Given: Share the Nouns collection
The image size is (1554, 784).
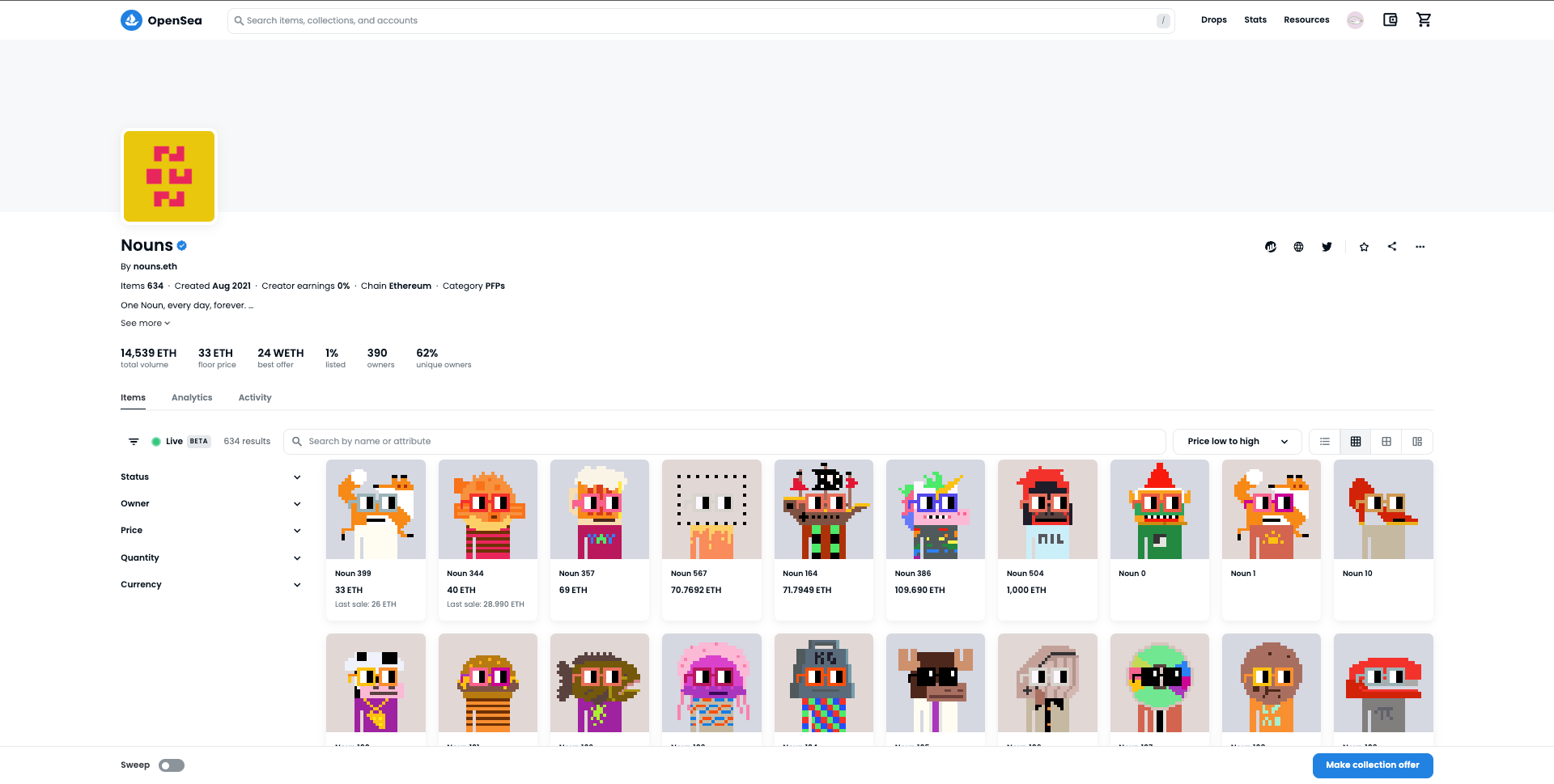Looking at the screenshot, I should (x=1392, y=247).
